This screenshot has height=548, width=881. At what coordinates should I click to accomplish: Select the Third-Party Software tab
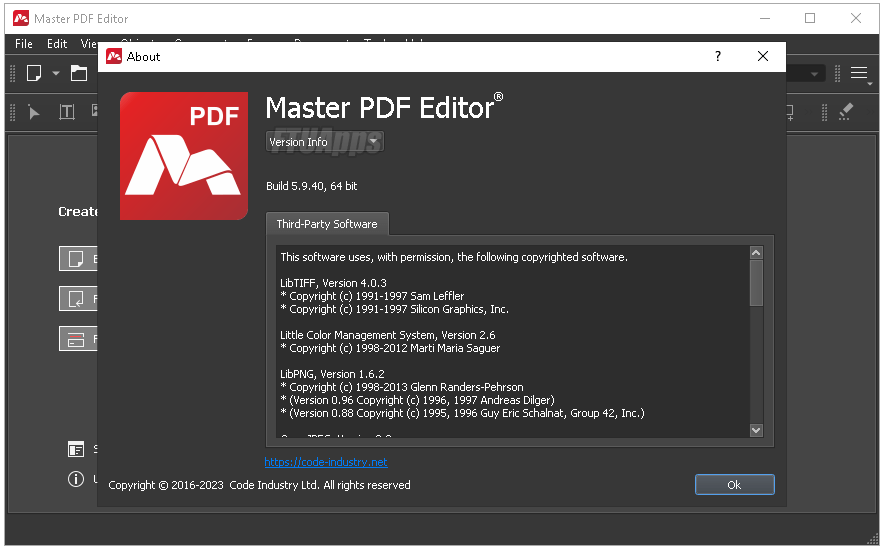327,224
